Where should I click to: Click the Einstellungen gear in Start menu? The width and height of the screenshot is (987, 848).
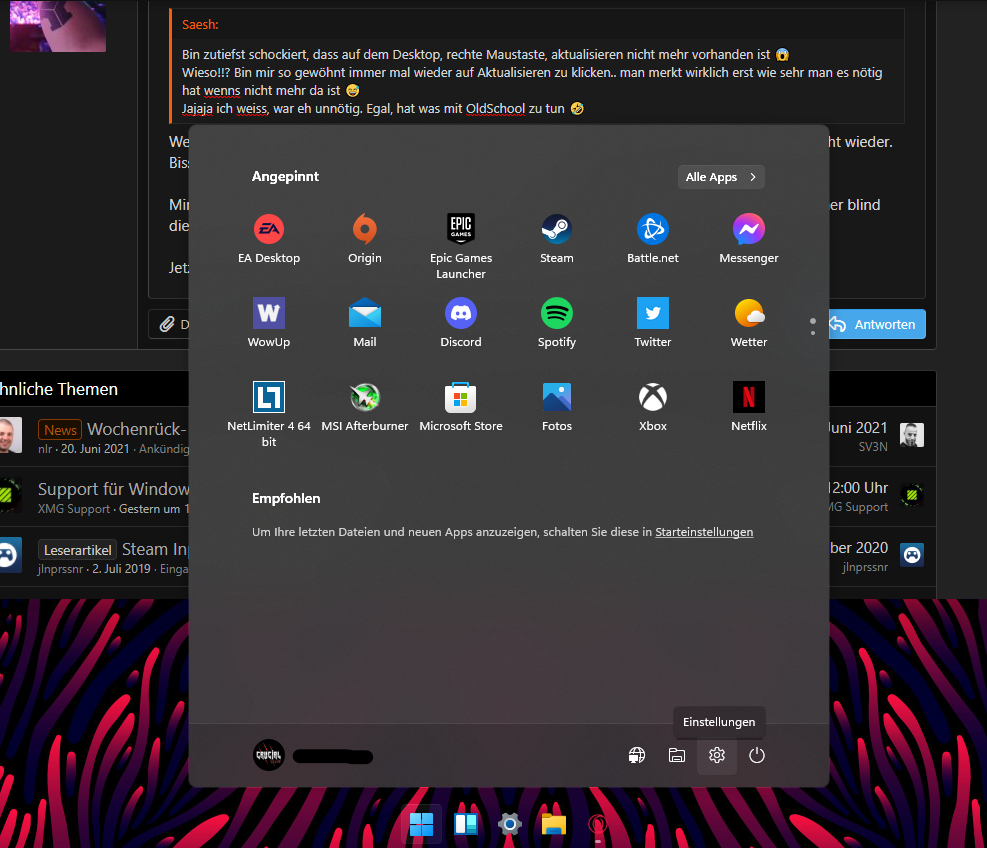click(717, 755)
